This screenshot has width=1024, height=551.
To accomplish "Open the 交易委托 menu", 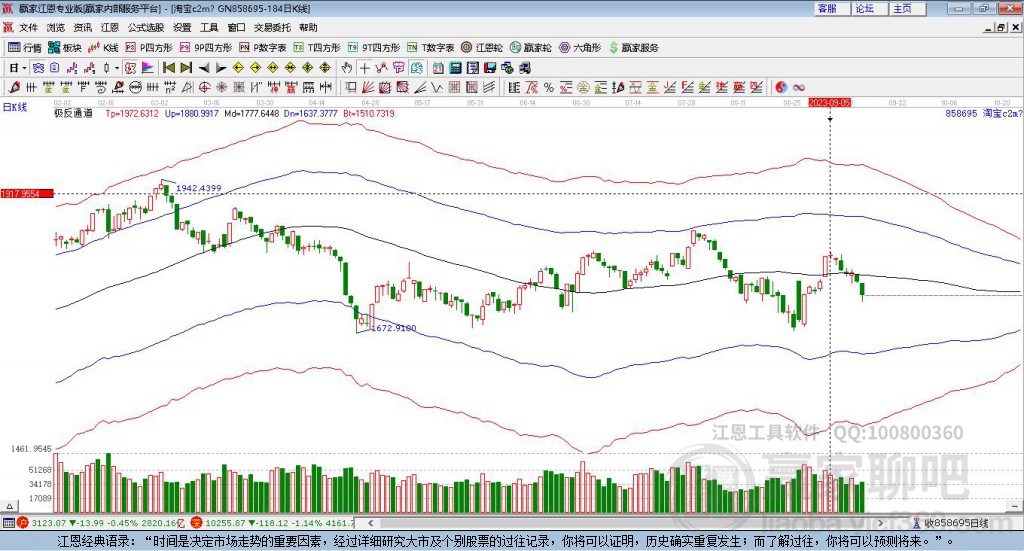I will (272, 27).
